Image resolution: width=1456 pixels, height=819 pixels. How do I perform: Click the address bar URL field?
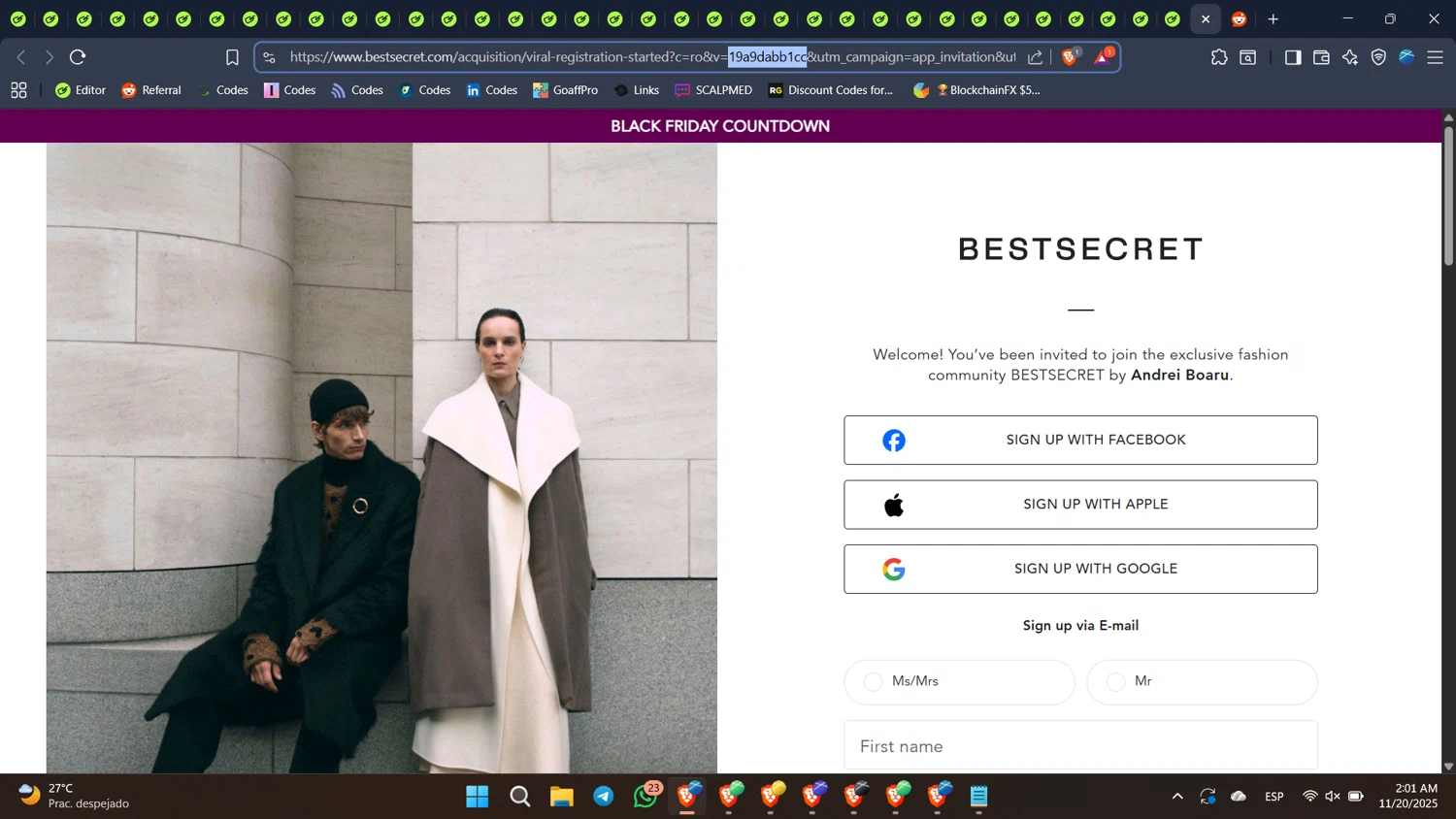(x=652, y=57)
